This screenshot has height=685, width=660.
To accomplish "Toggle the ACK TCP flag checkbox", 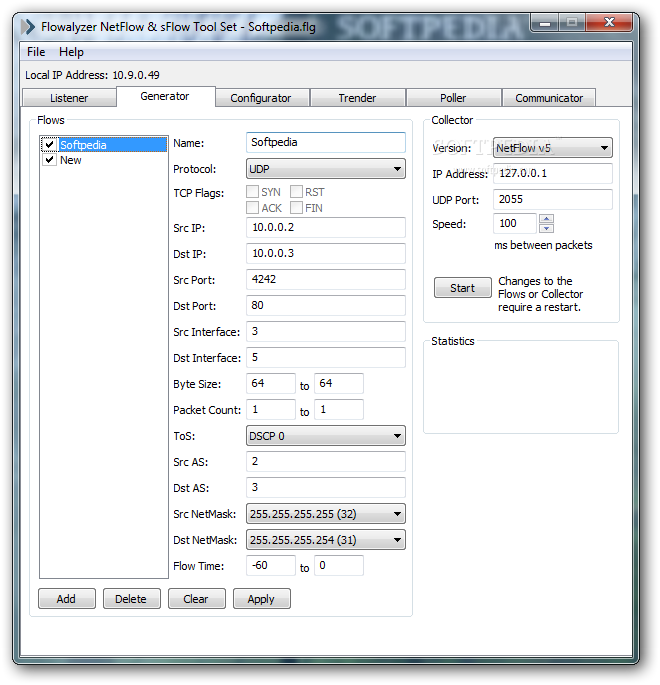I will tap(252, 208).
